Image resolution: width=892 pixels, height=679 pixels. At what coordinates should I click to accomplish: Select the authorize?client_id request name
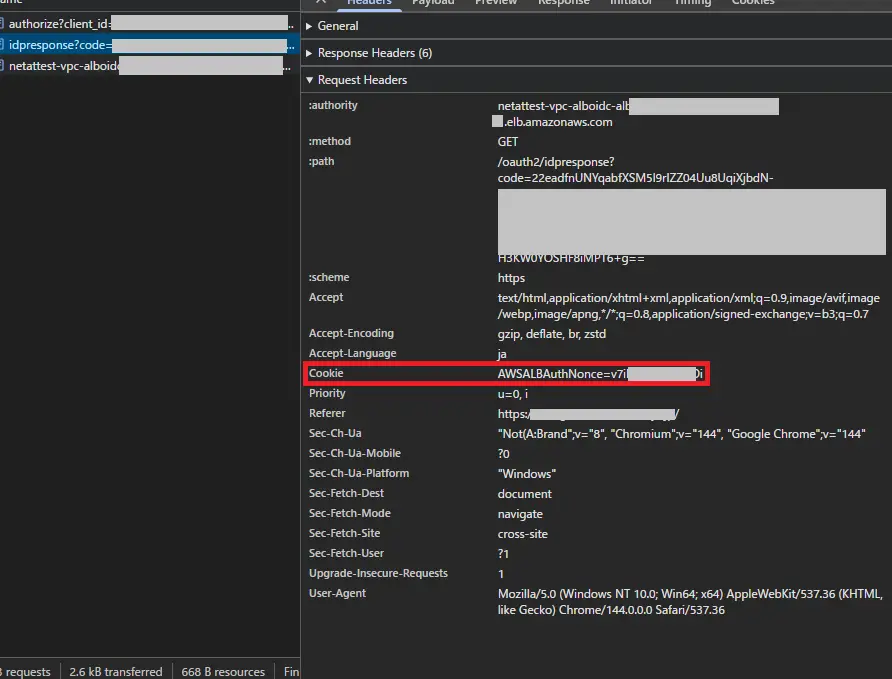point(58,23)
